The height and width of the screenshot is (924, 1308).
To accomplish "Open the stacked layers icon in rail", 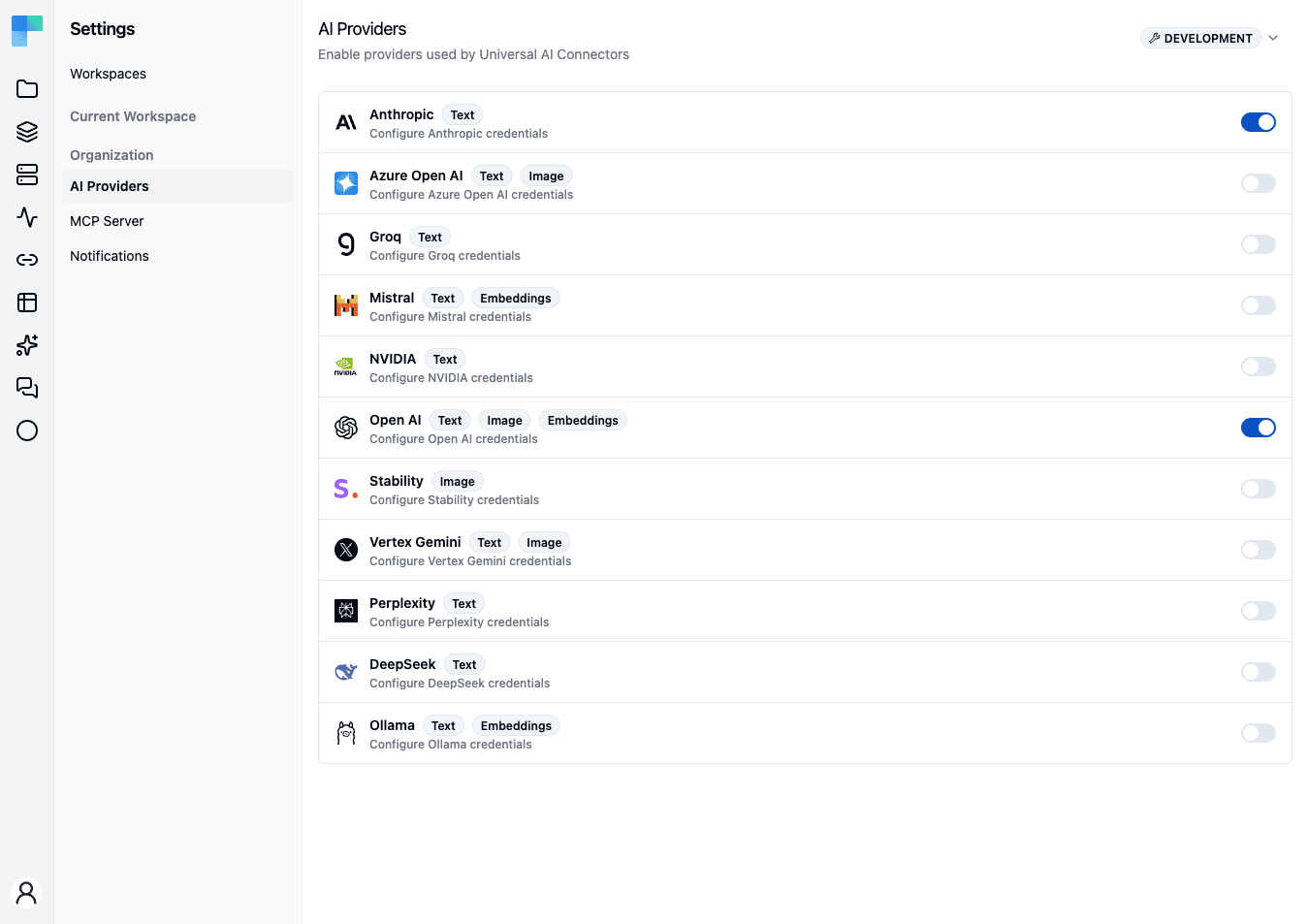I will [27, 132].
